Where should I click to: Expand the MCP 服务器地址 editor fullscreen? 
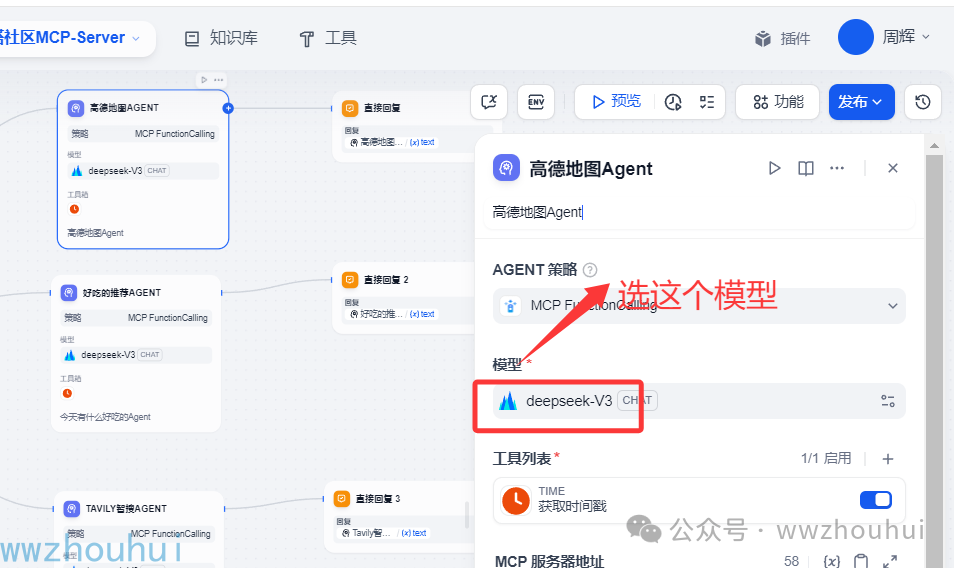(890, 561)
